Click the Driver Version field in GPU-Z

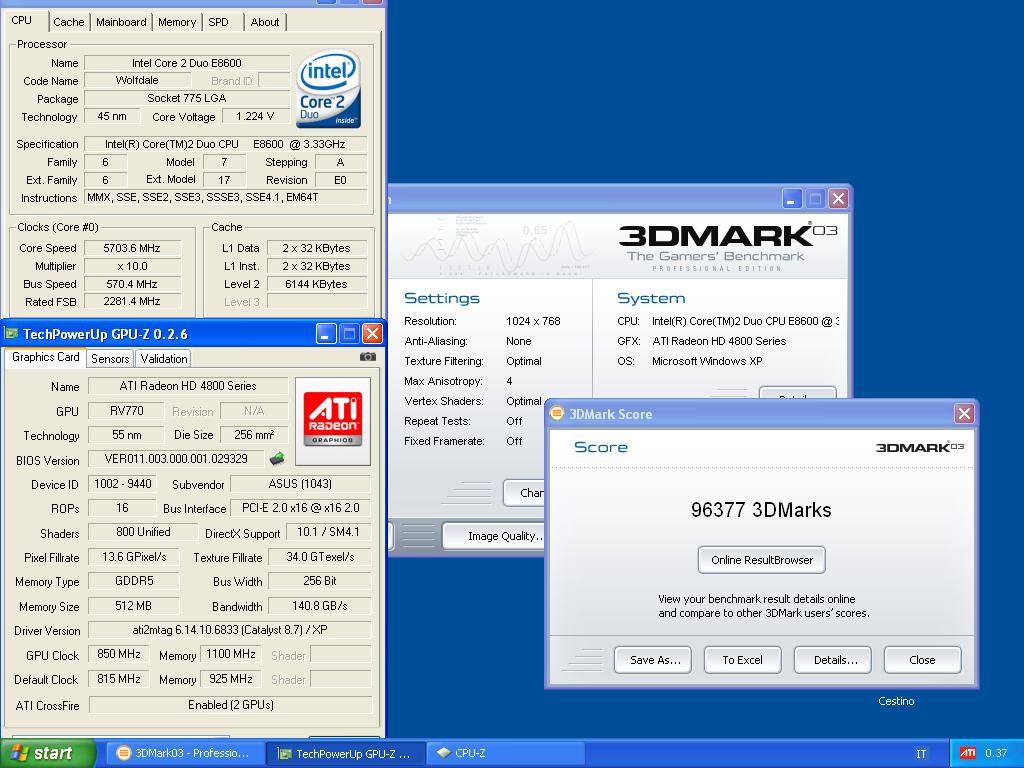[230, 630]
